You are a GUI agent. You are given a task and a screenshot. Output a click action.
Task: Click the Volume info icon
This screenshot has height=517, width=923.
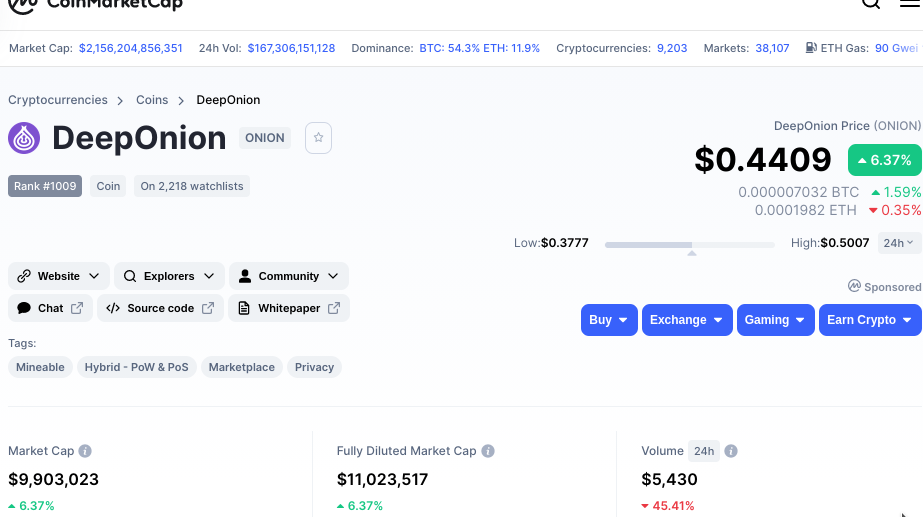731,451
